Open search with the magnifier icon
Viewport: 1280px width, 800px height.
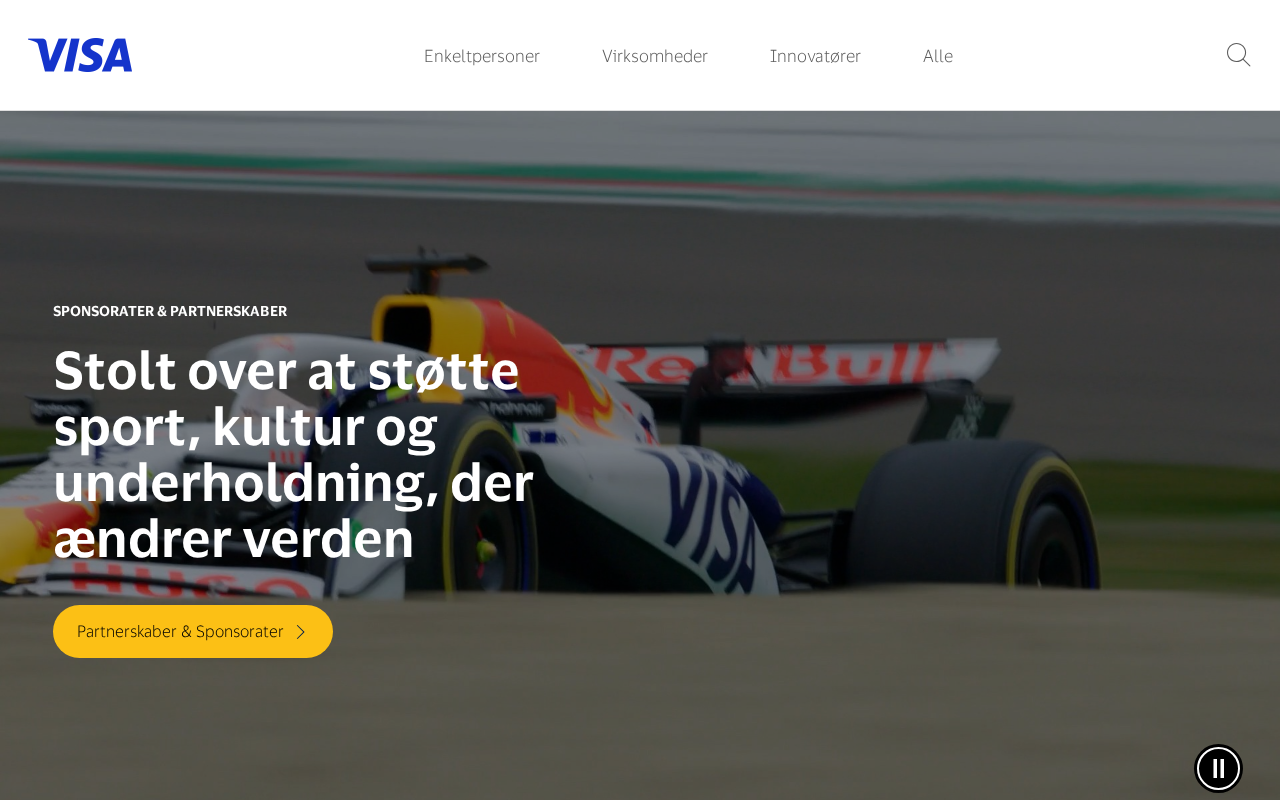point(1238,55)
